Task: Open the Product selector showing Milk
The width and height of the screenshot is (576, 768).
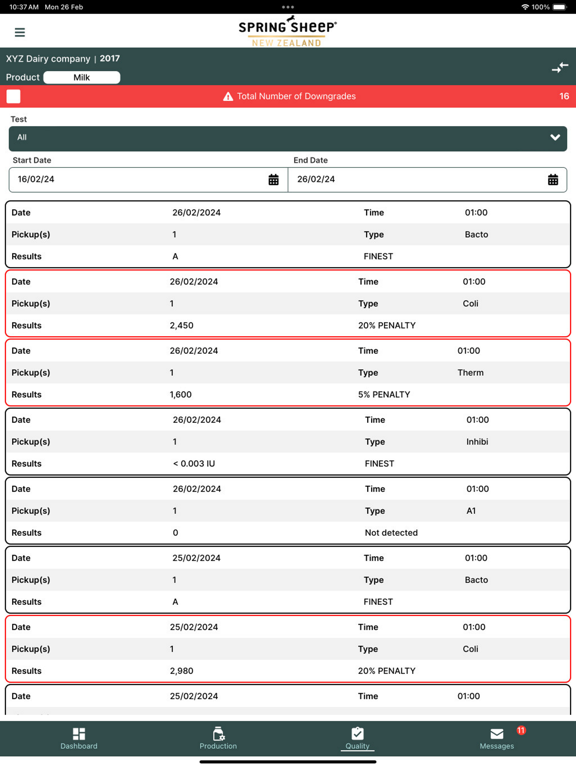Action: (x=82, y=77)
